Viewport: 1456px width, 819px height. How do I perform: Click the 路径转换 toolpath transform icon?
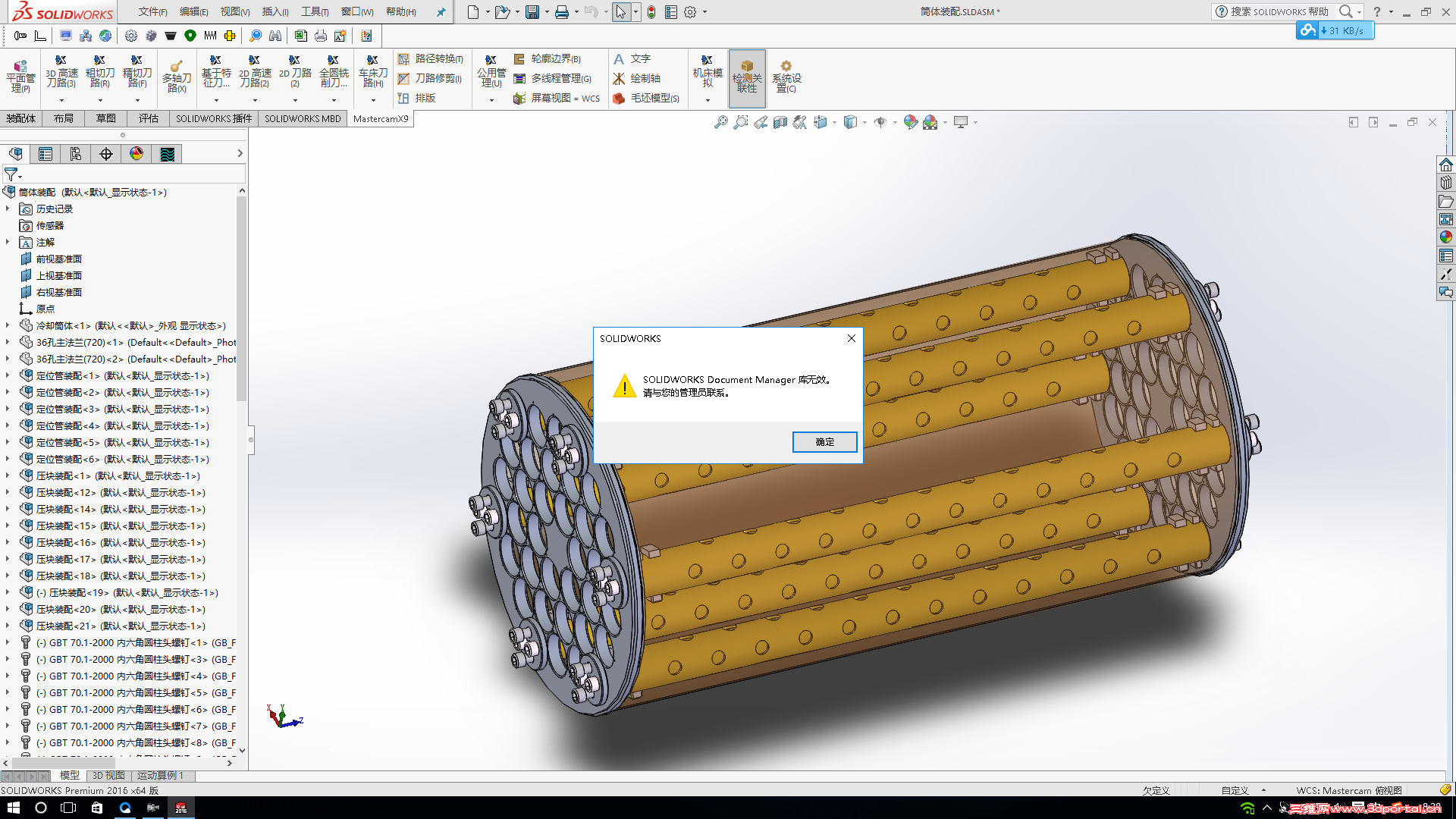coord(404,58)
